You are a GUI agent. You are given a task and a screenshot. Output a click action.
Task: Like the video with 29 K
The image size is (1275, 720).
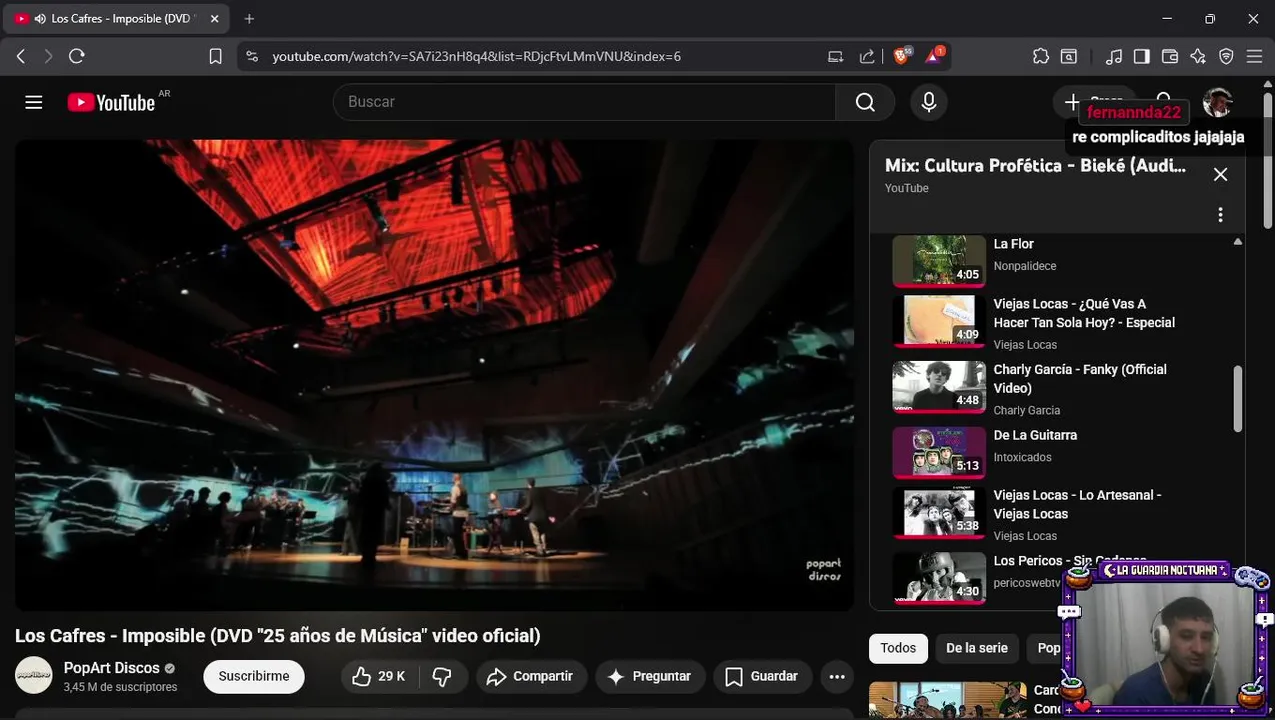tap(378, 677)
